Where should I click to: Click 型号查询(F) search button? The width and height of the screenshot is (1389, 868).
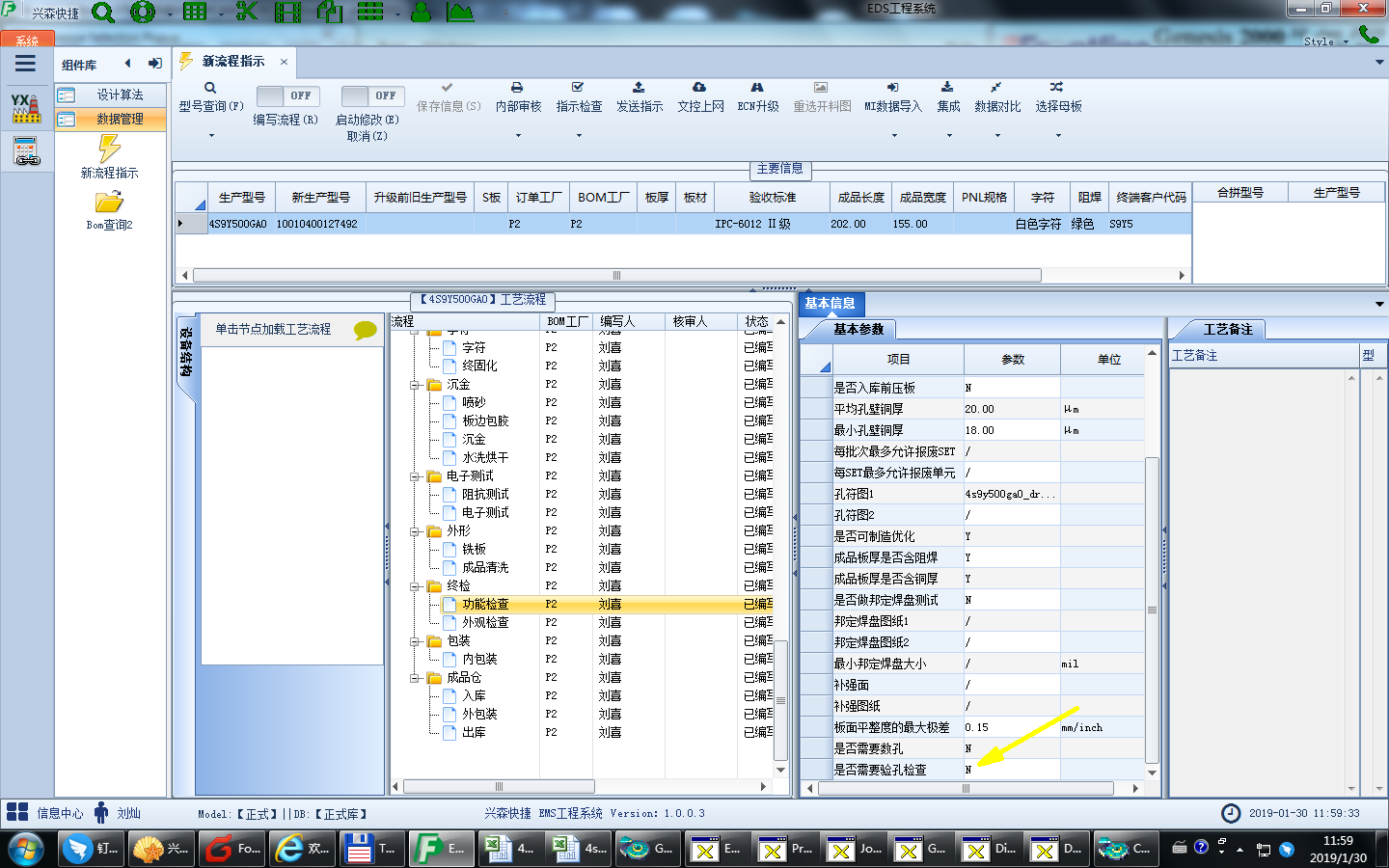coord(211,97)
